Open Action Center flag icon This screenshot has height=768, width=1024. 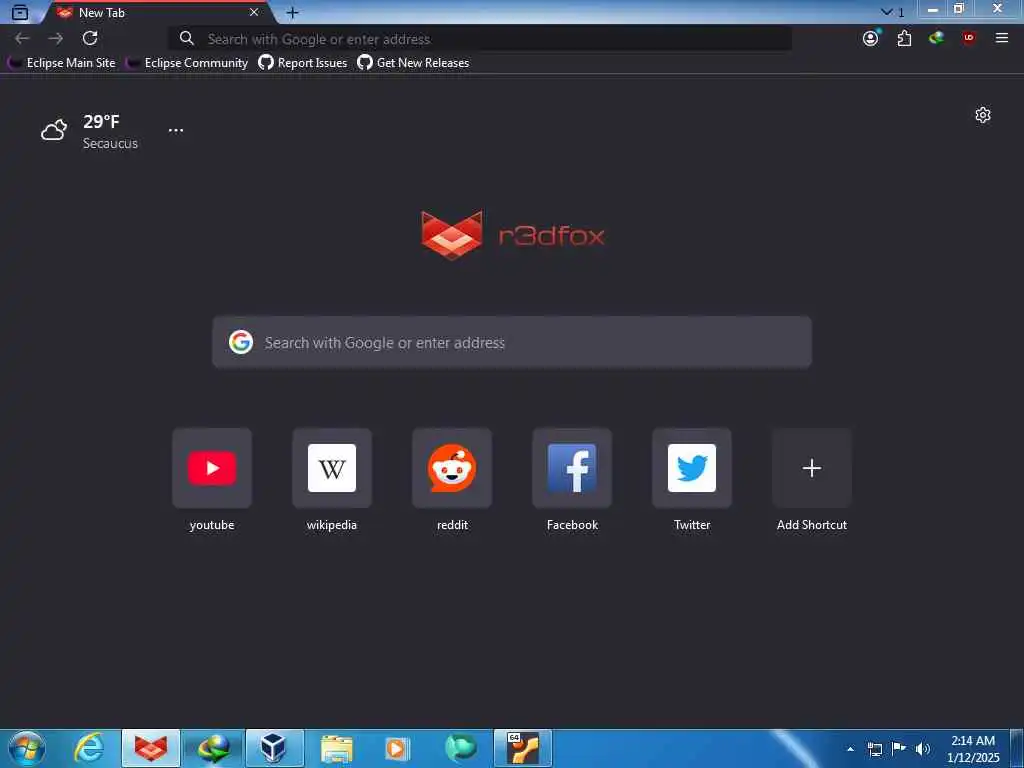point(899,748)
